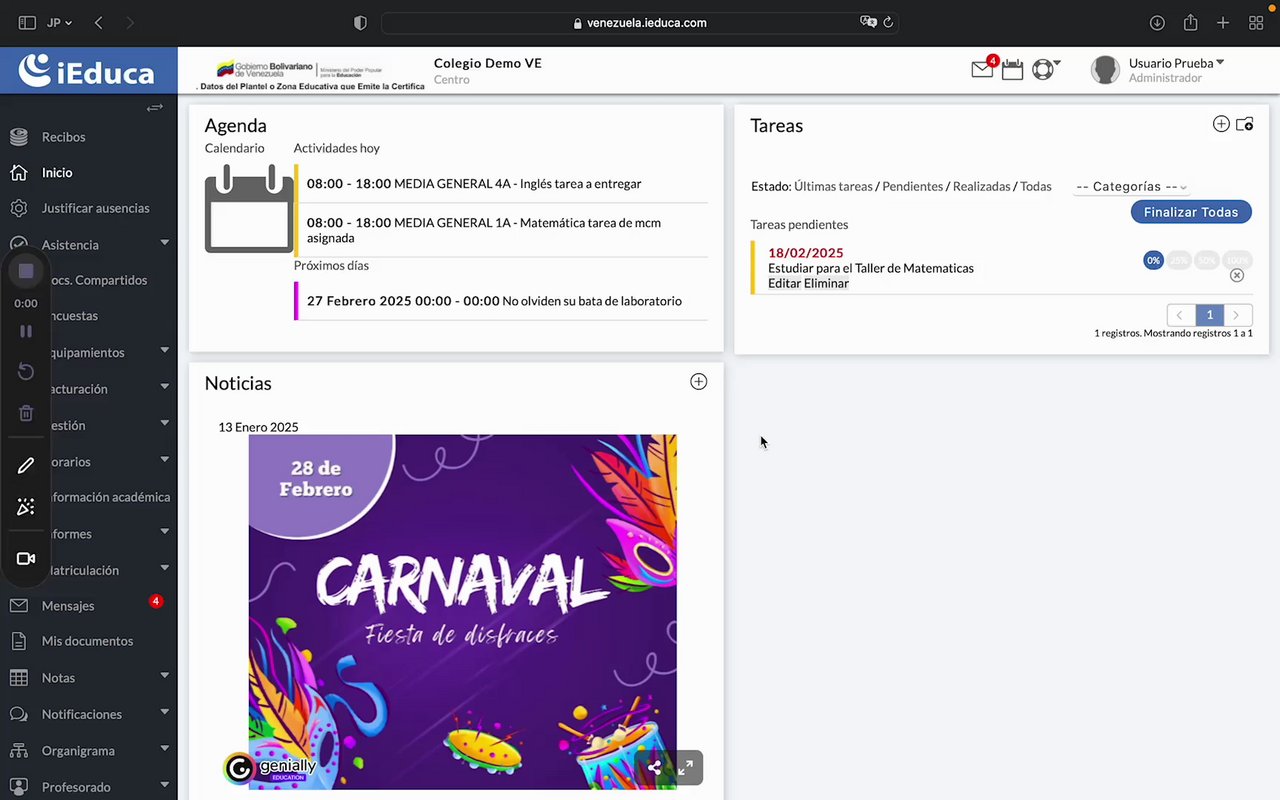The height and width of the screenshot is (800, 1280).
Task: Open the Categorías dropdown
Action: pos(1132,187)
